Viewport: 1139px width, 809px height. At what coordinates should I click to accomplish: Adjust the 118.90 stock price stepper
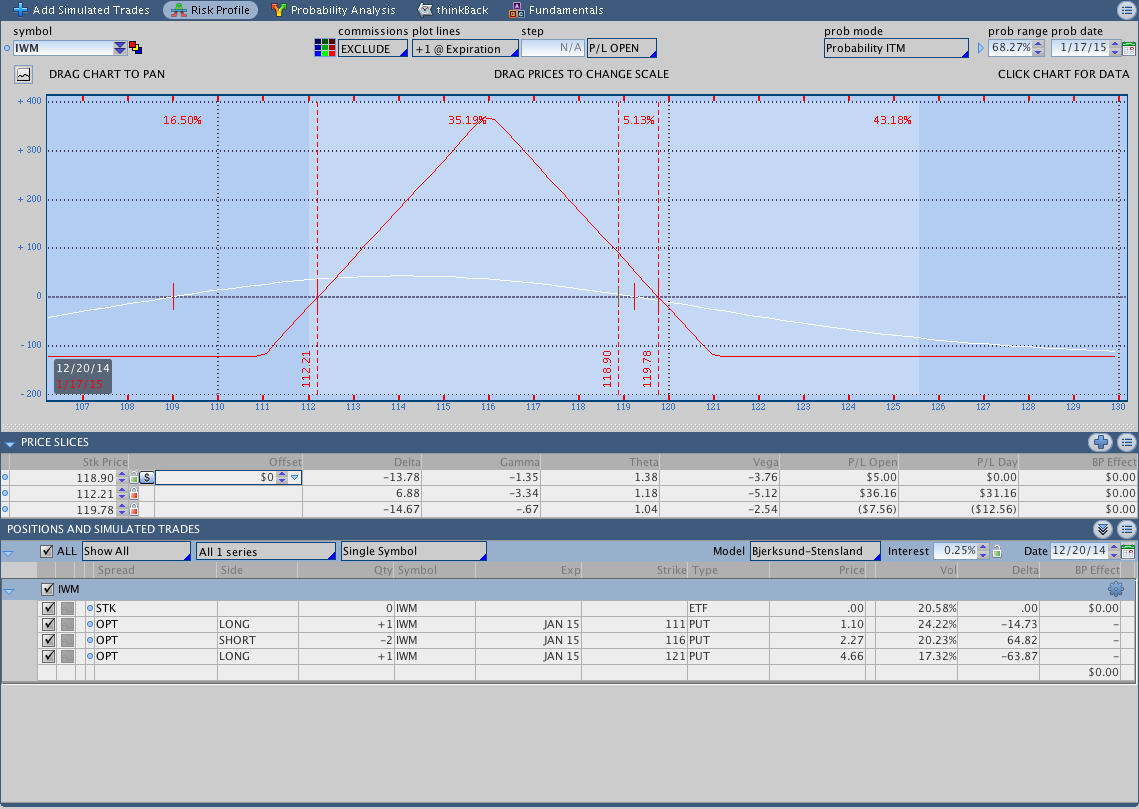122,477
